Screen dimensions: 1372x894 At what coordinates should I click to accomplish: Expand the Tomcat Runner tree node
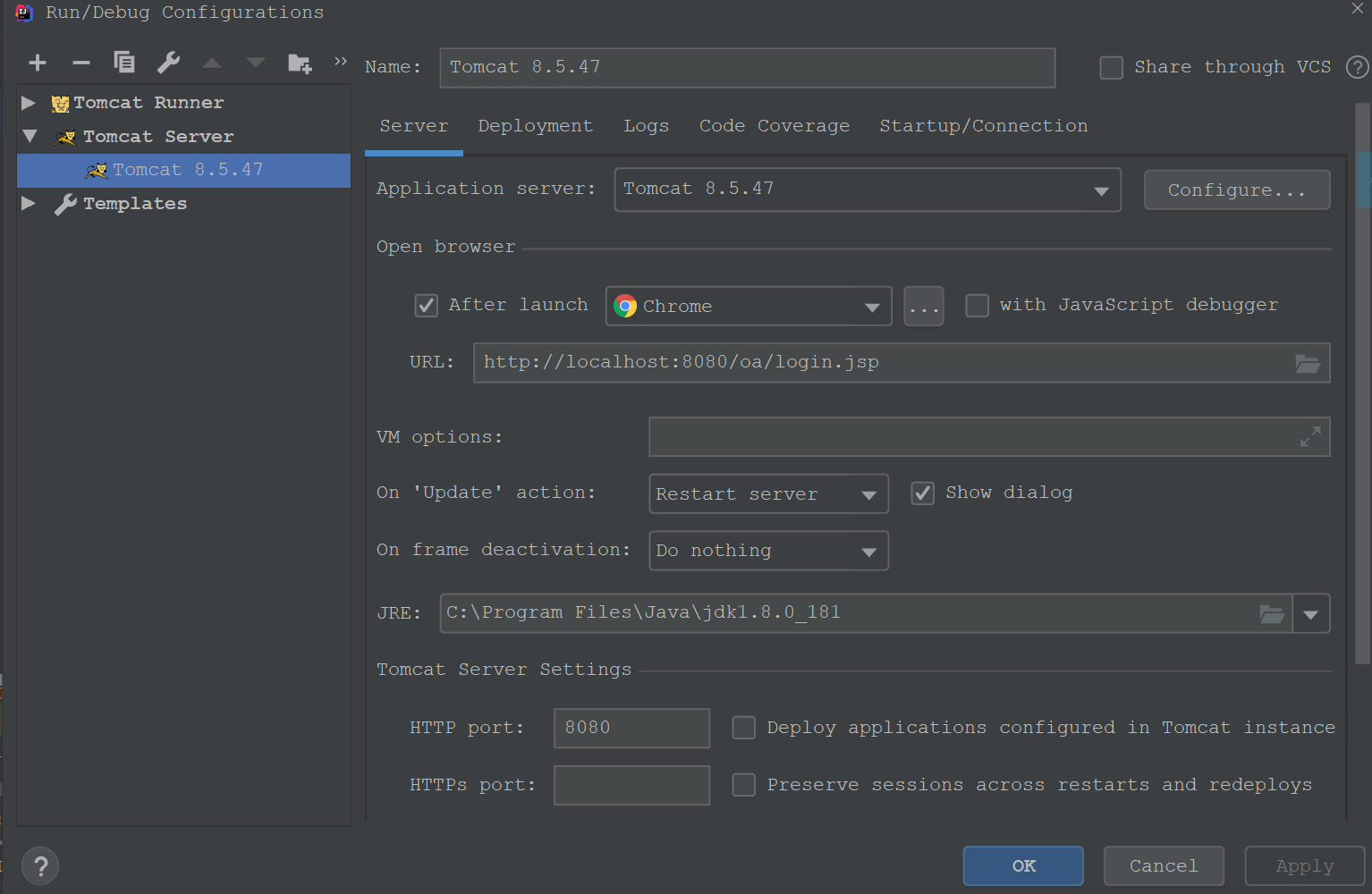[29, 103]
